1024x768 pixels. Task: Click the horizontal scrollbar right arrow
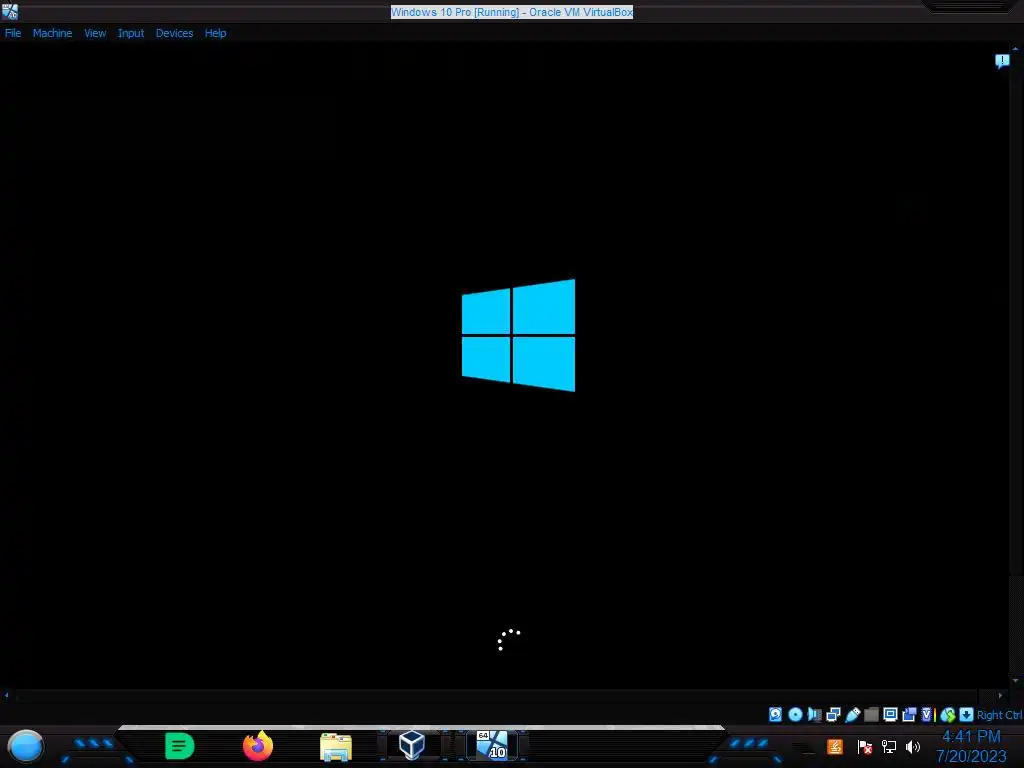[x=1000, y=696]
